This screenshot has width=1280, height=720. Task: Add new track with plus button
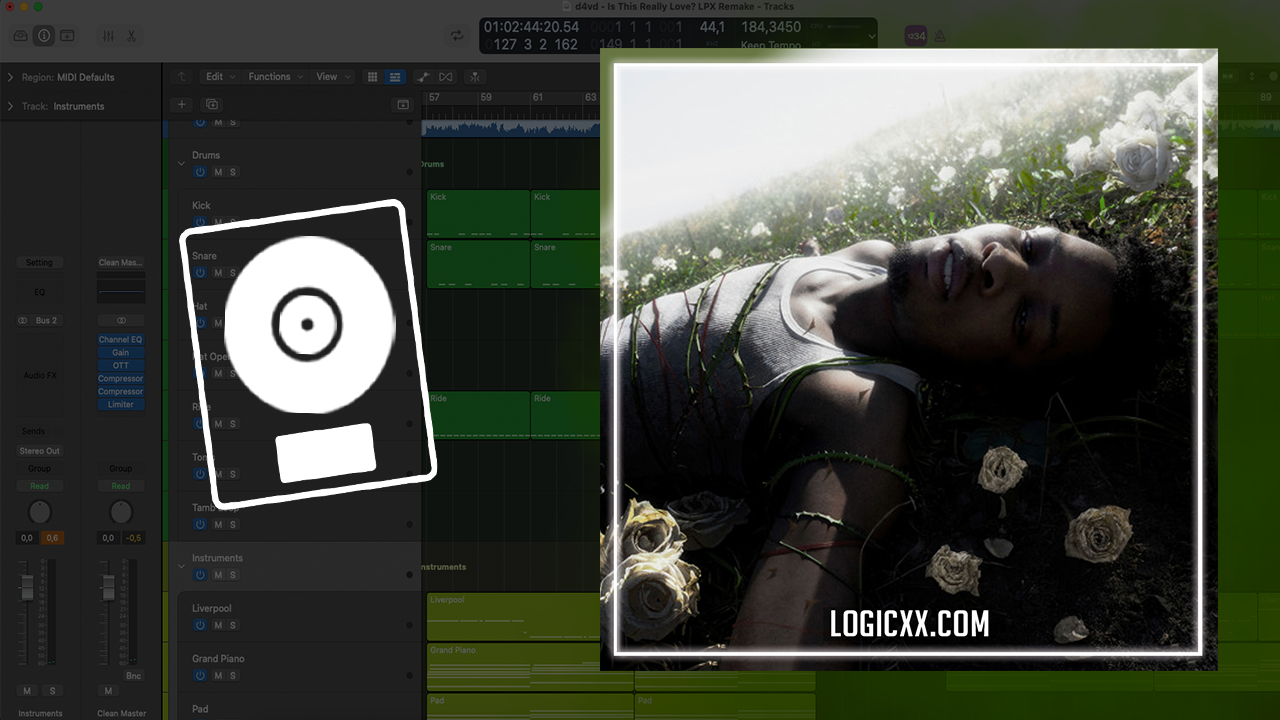coord(181,104)
